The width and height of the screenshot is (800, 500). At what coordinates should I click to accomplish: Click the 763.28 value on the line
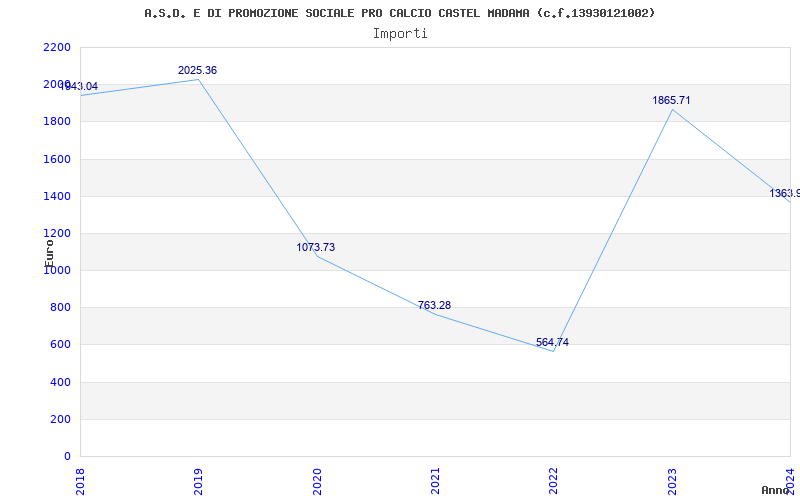click(x=434, y=306)
